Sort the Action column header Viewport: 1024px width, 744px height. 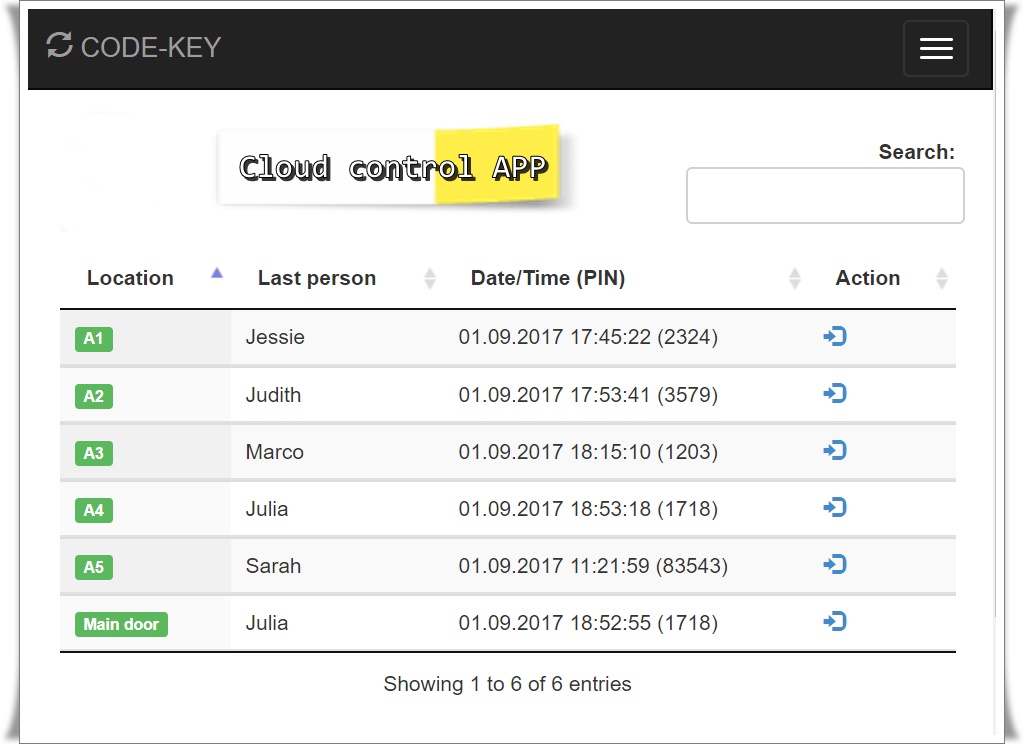(867, 278)
